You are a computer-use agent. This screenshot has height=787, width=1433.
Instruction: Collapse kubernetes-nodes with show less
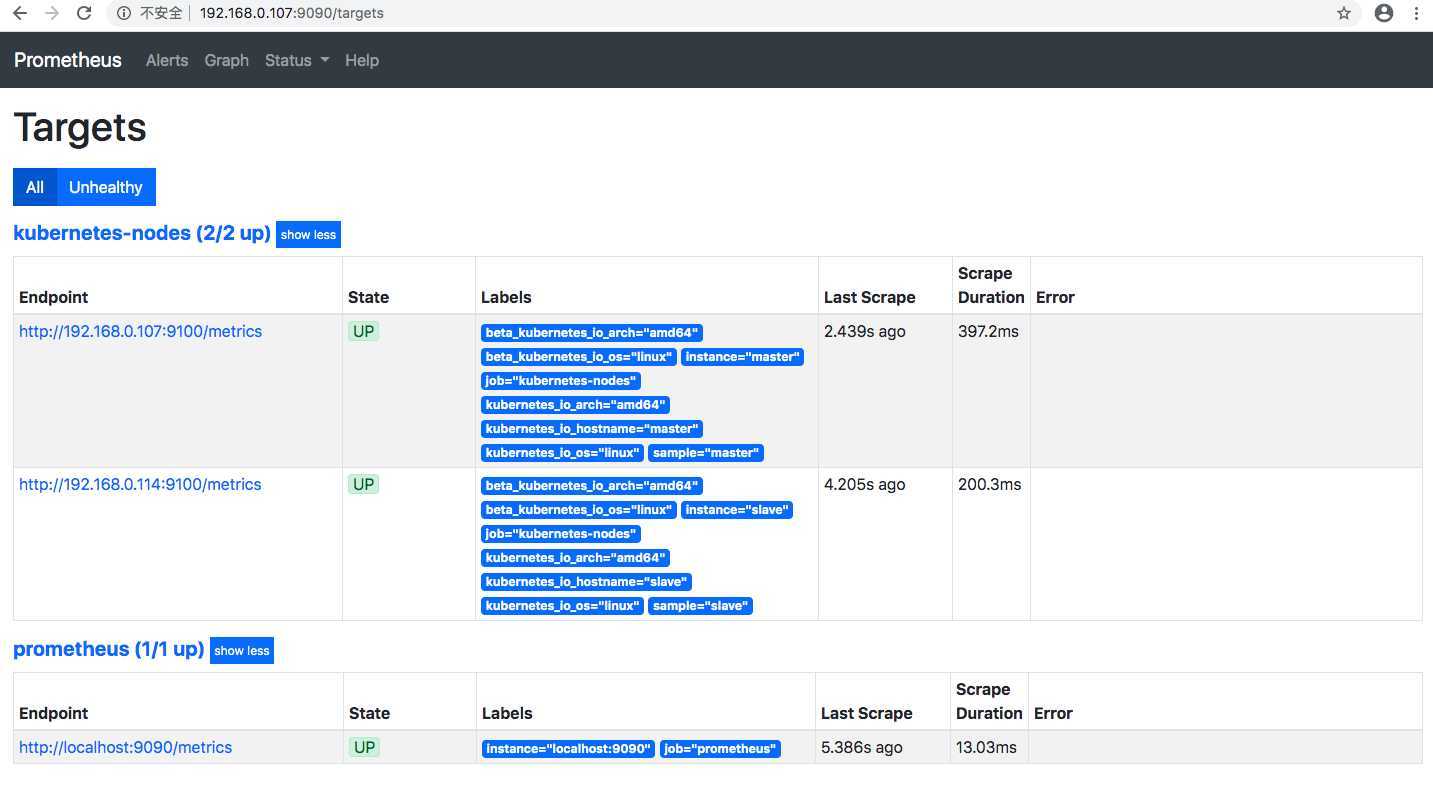tap(308, 235)
